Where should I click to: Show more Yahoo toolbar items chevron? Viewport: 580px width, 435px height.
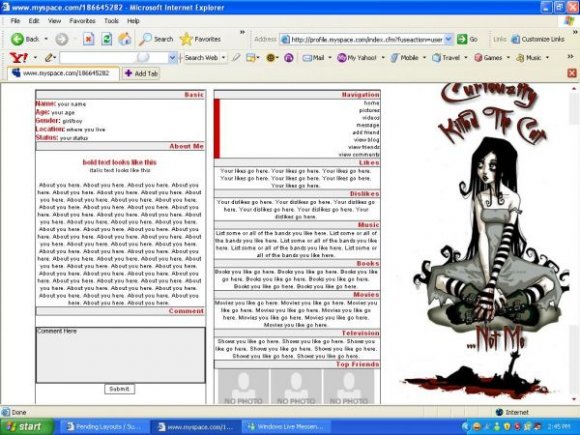[570, 56]
